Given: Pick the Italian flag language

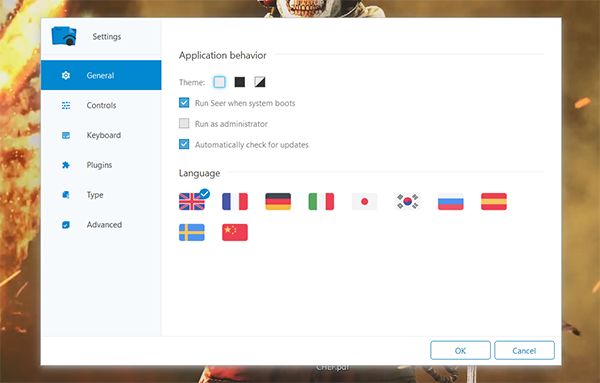Looking at the screenshot, I should pos(321,202).
